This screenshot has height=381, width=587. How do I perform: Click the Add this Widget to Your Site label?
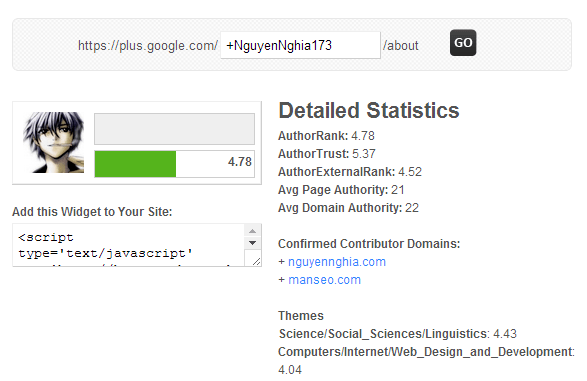coord(92,211)
